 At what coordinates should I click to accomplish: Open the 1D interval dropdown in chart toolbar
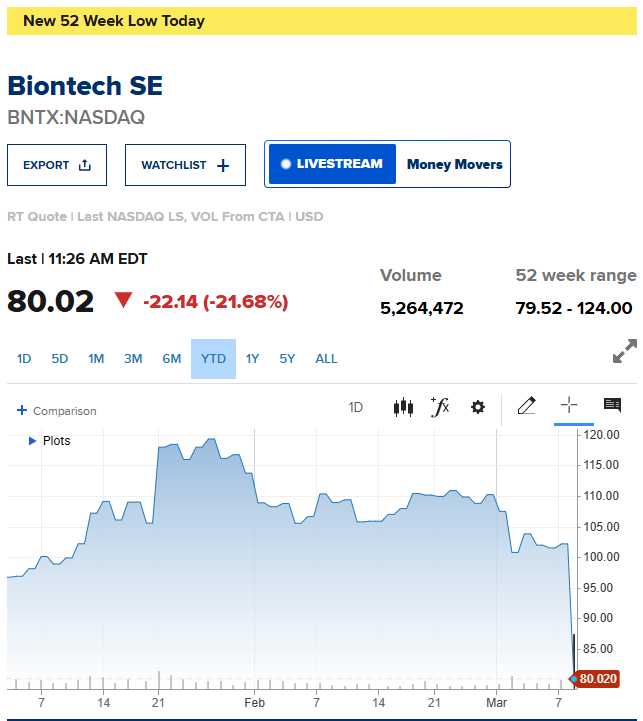pyautogui.click(x=356, y=407)
